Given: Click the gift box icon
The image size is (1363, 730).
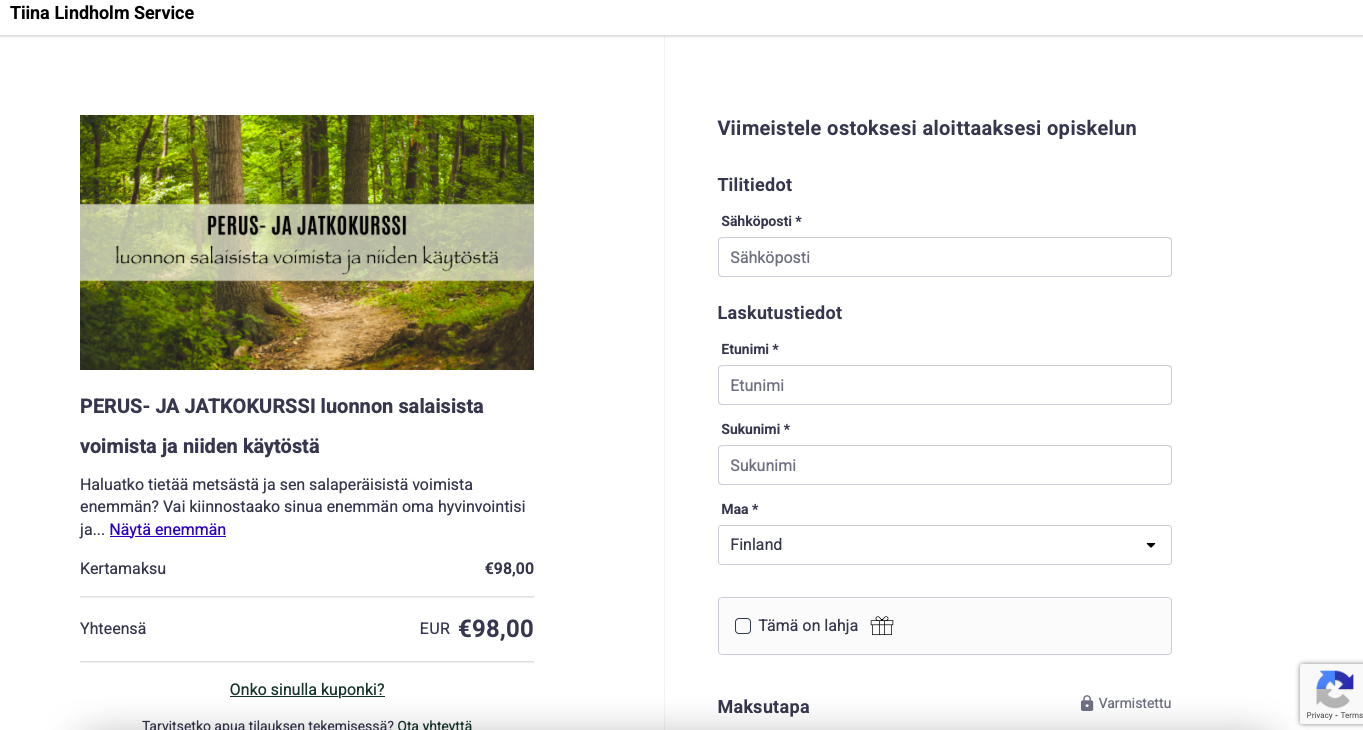Looking at the screenshot, I should 881,626.
